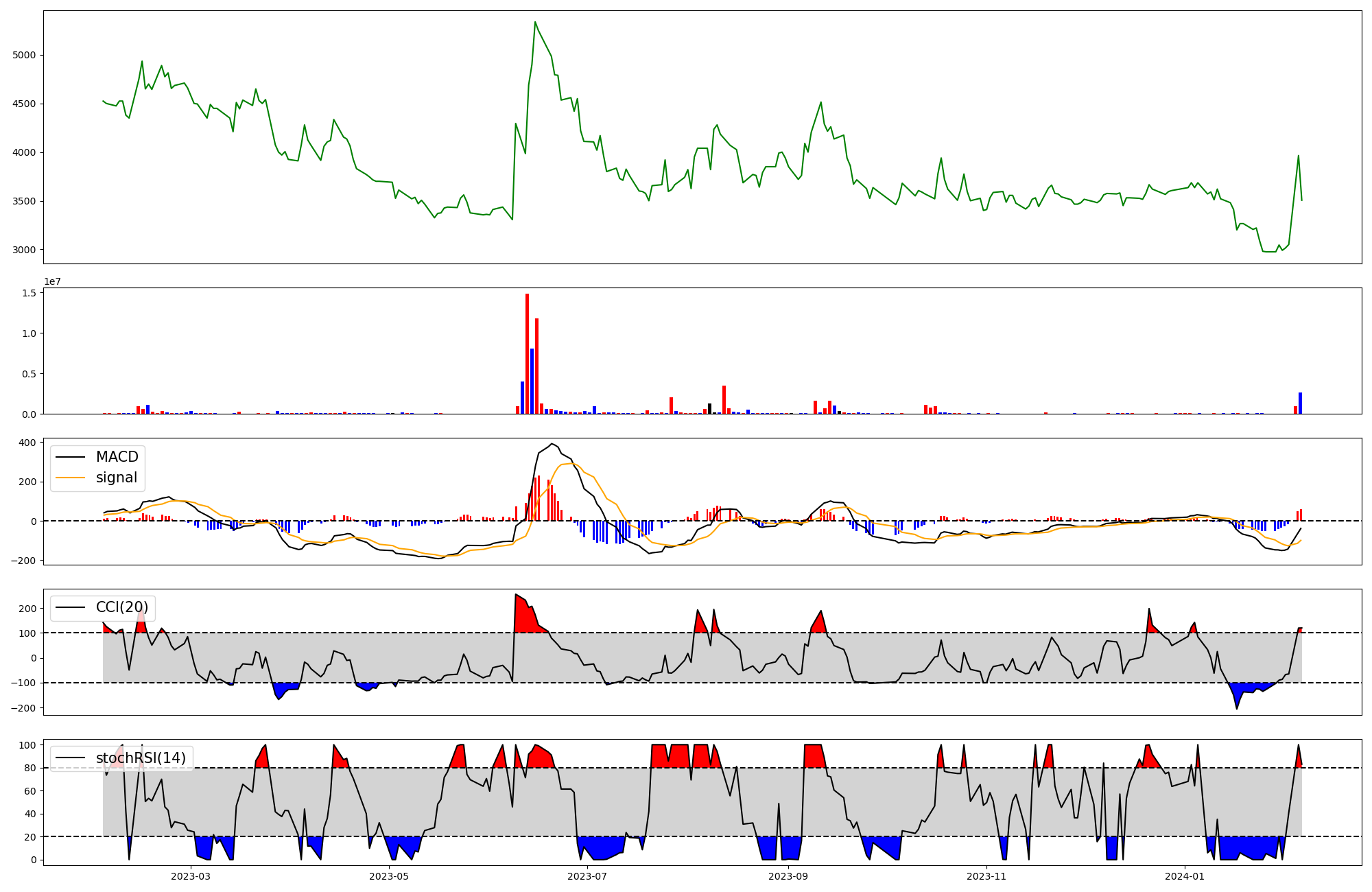Click the 1.5 tick on the volume axis

[x=29, y=293]
